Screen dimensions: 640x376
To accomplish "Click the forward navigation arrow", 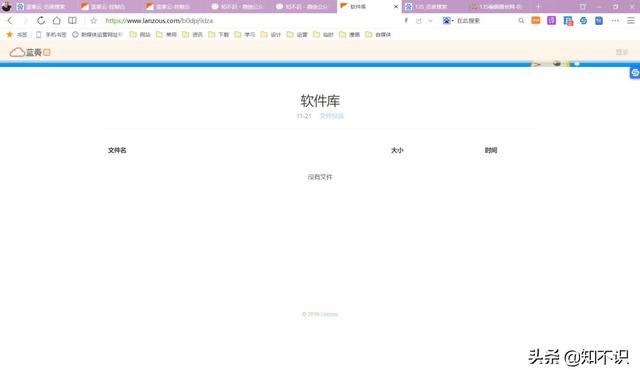I will [x=25, y=20].
